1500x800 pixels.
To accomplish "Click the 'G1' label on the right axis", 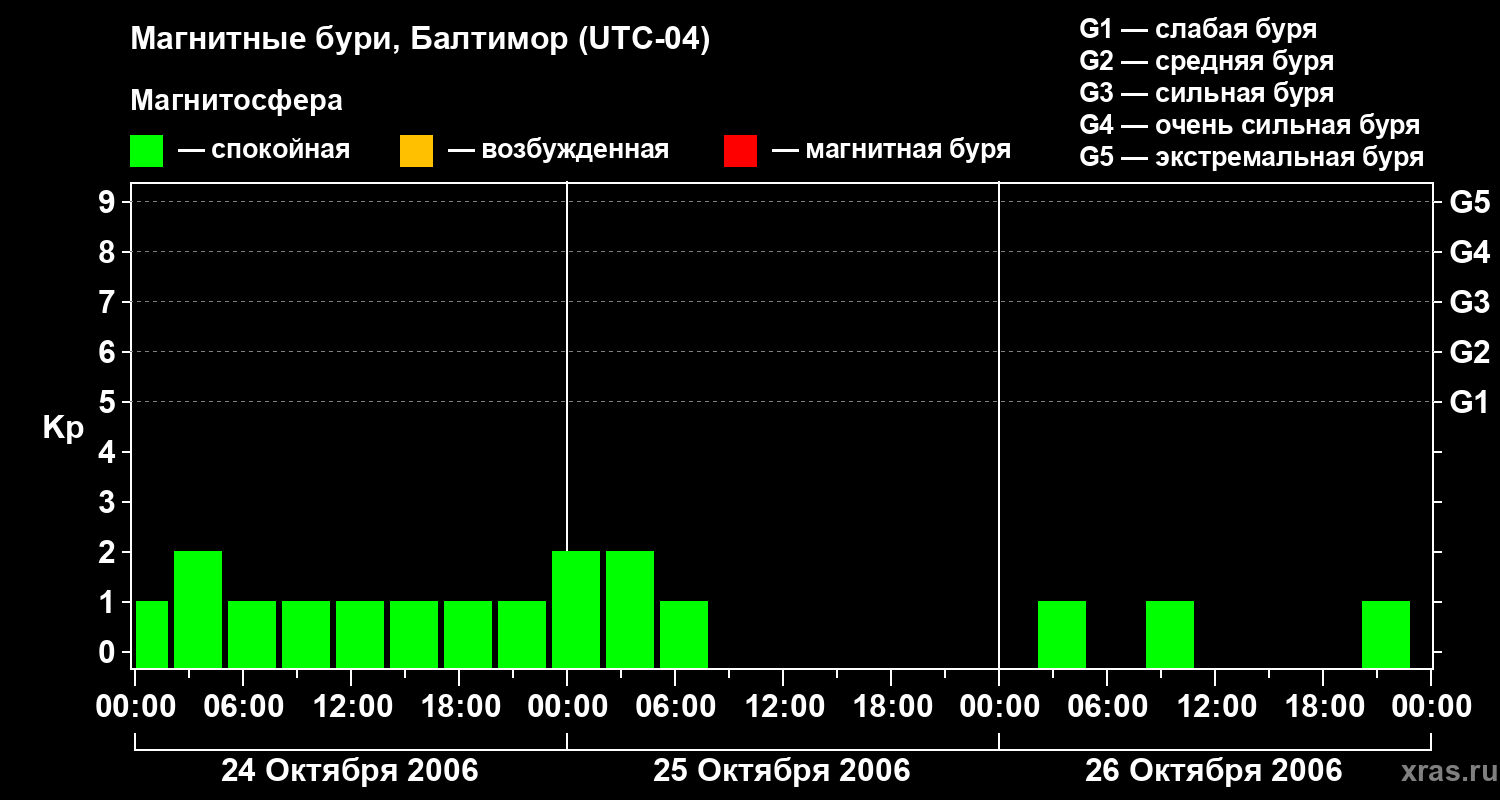I will (x=1469, y=402).
